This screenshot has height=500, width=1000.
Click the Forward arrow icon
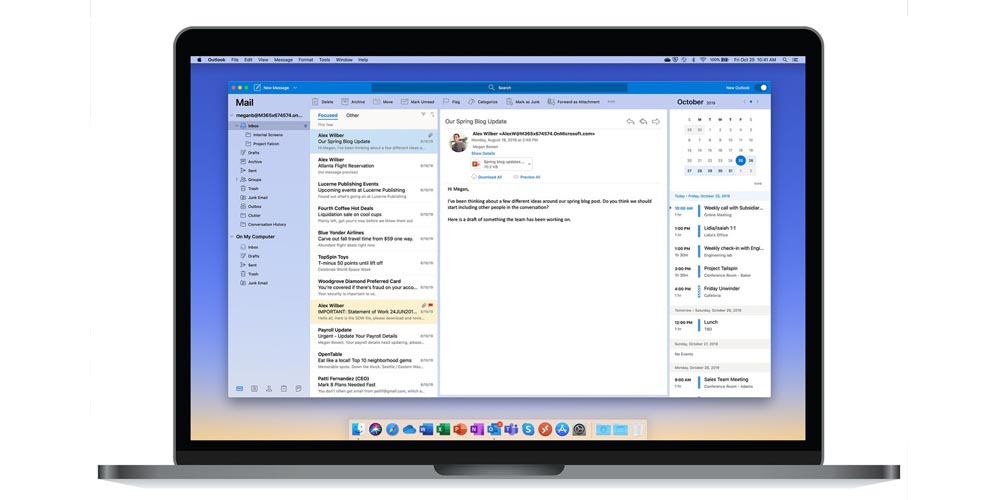[656, 121]
